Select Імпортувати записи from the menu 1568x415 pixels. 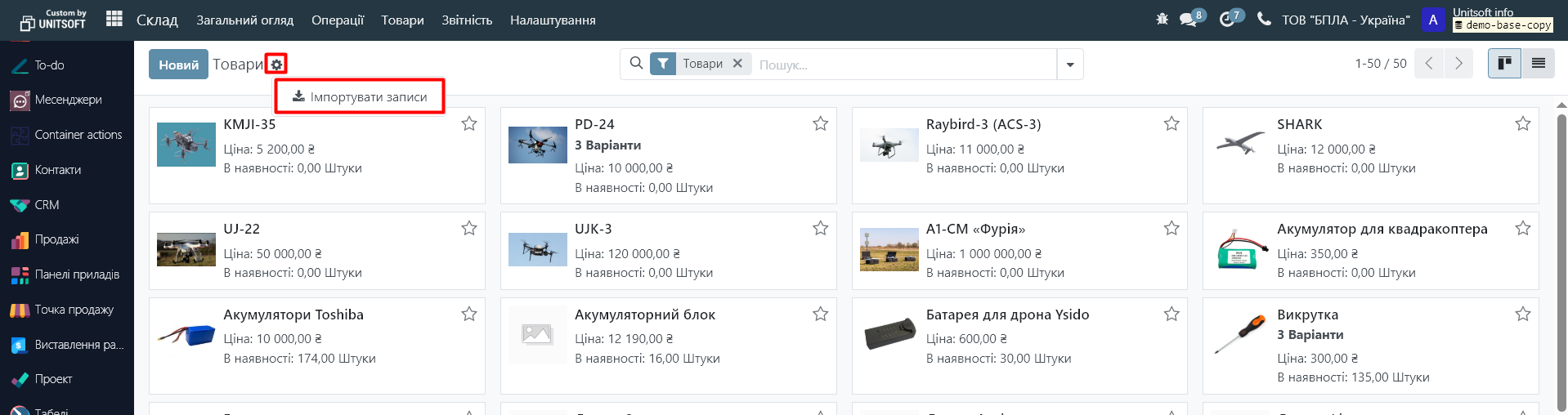(x=360, y=96)
